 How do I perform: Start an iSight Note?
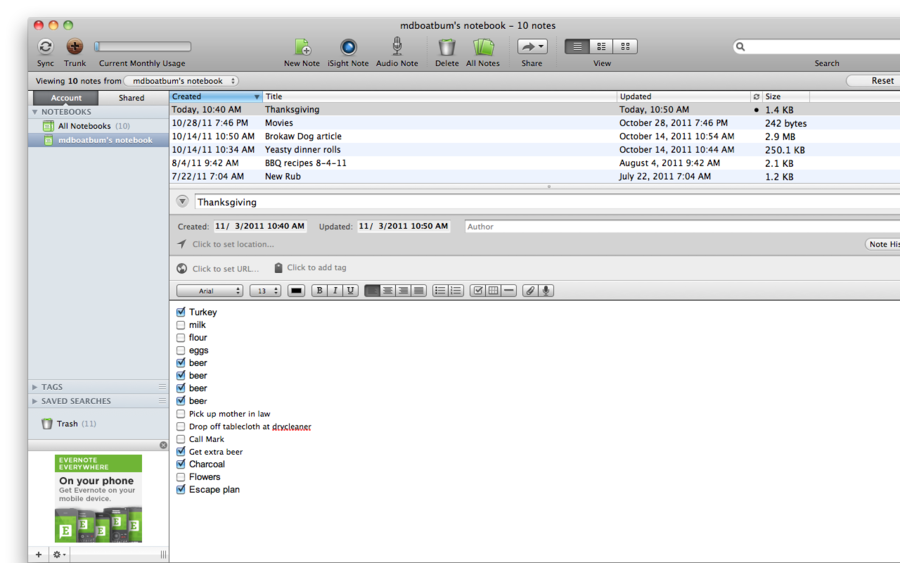coord(348,47)
